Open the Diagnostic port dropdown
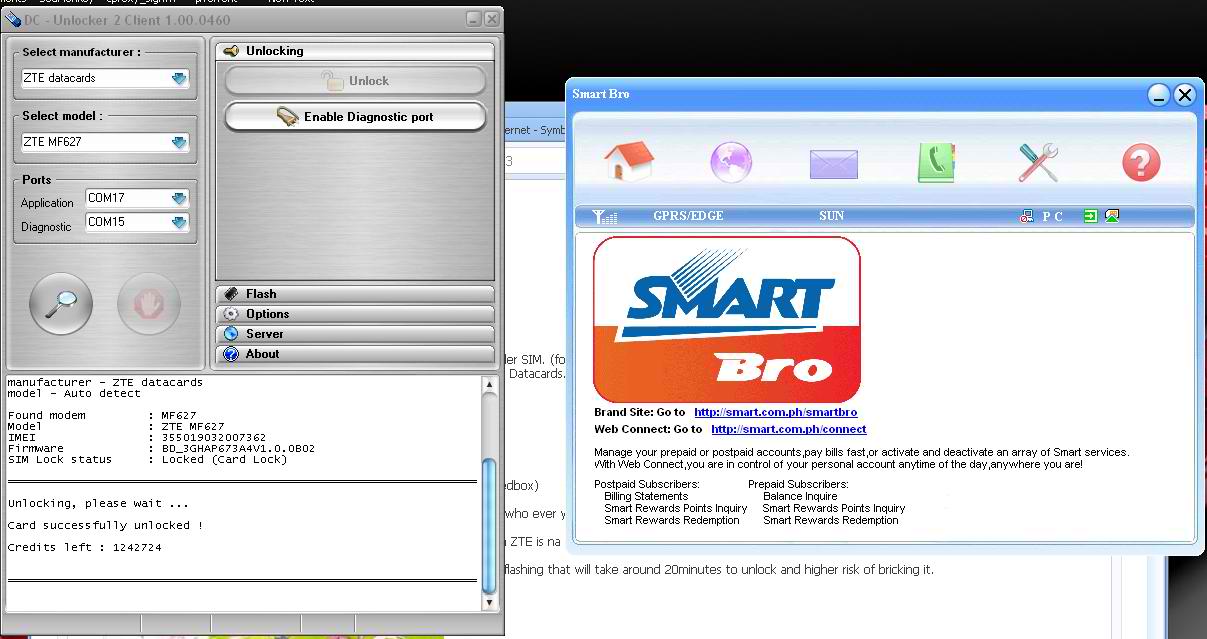Image resolution: width=1207 pixels, height=639 pixels. pos(138,222)
